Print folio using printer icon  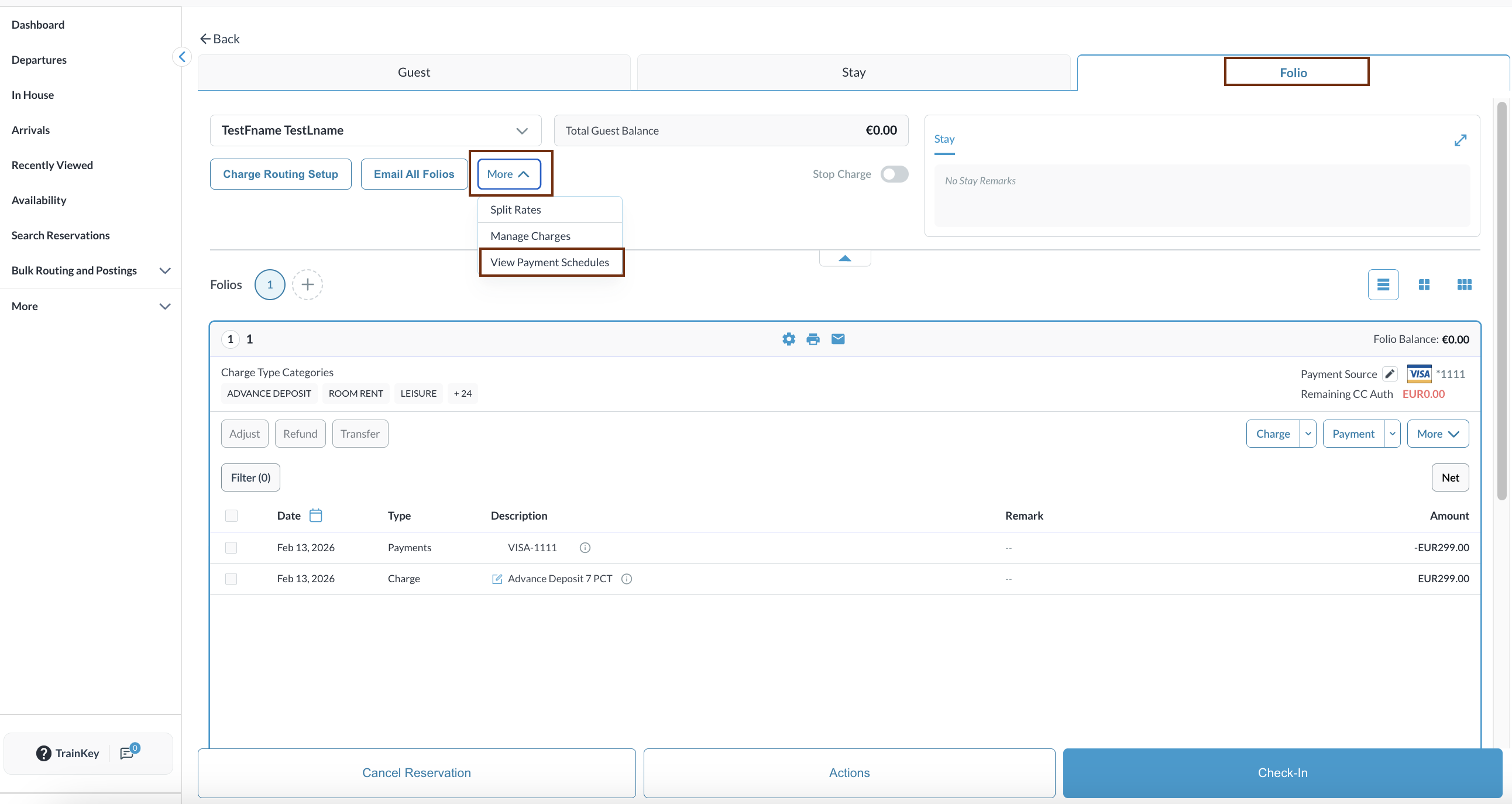click(x=813, y=339)
